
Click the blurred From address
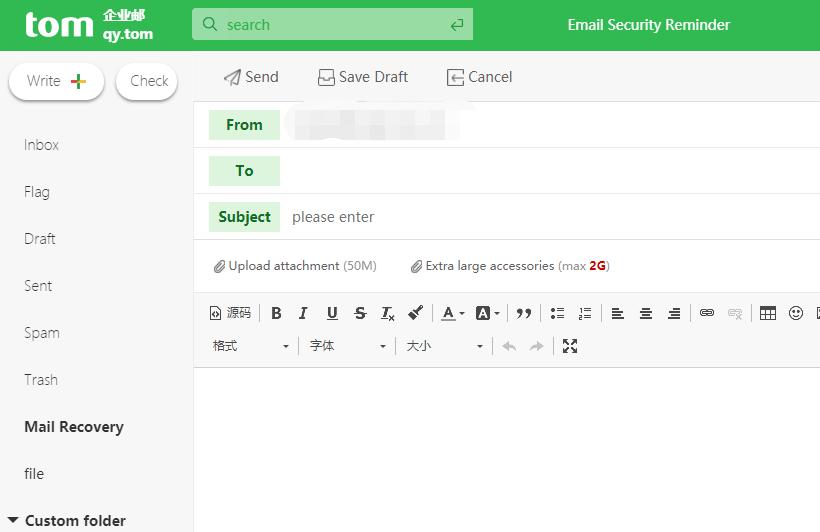372,124
